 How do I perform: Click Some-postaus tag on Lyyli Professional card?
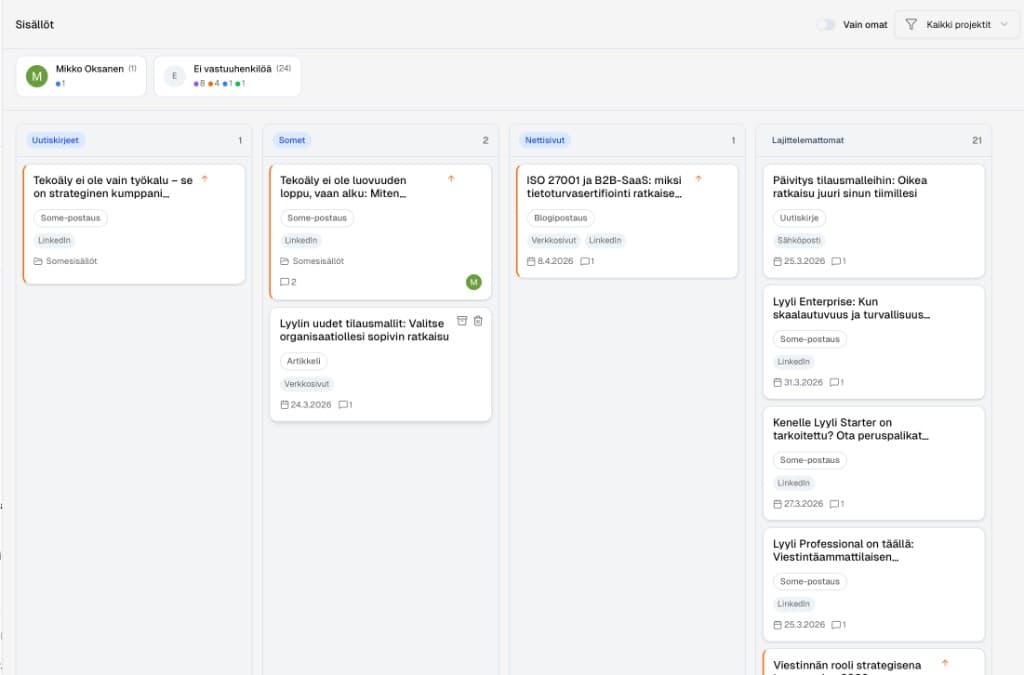[810, 582]
